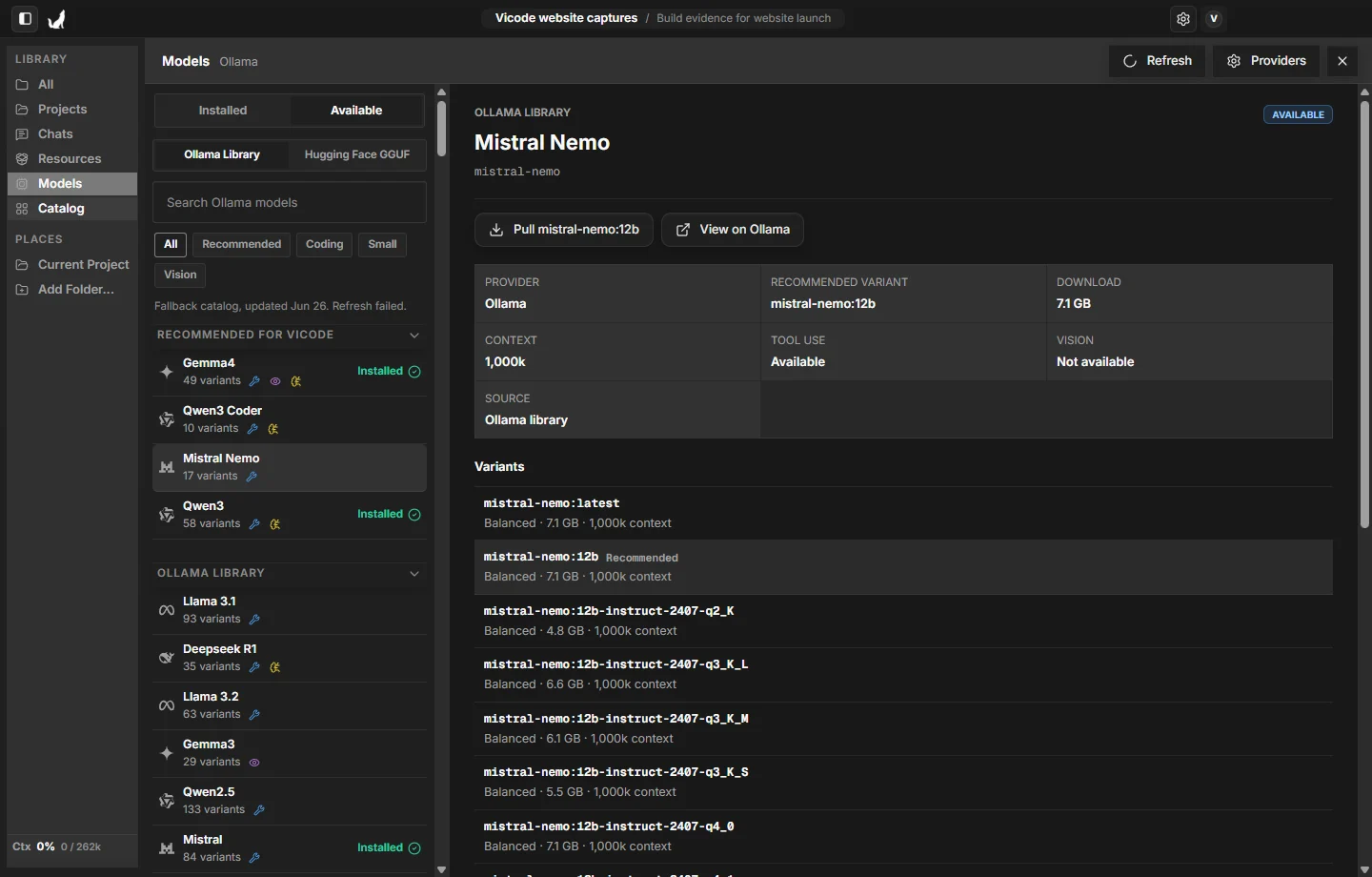The image size is (1372, 877).
Task: Click the Qwen2.5 model icon
Action: (x=167, y=801)
